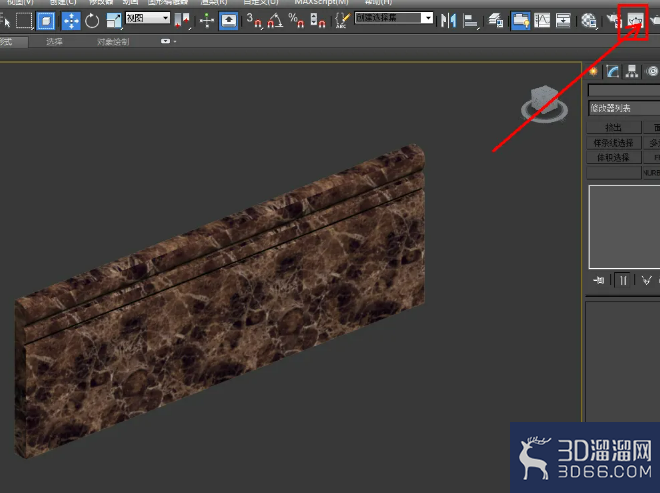Click the object name input field

624,91
